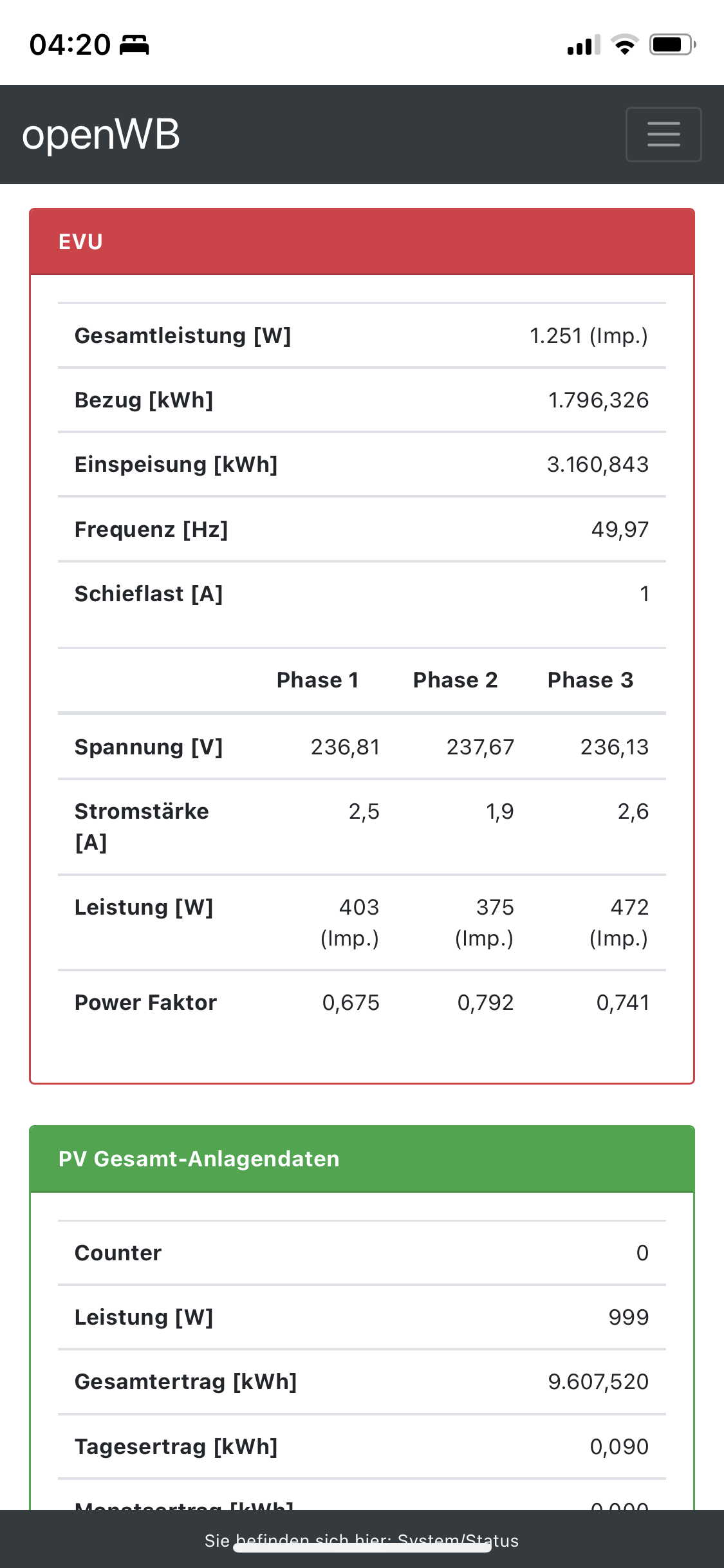
Task: Click the openWB brand title
Action: [x=101, y=135]
